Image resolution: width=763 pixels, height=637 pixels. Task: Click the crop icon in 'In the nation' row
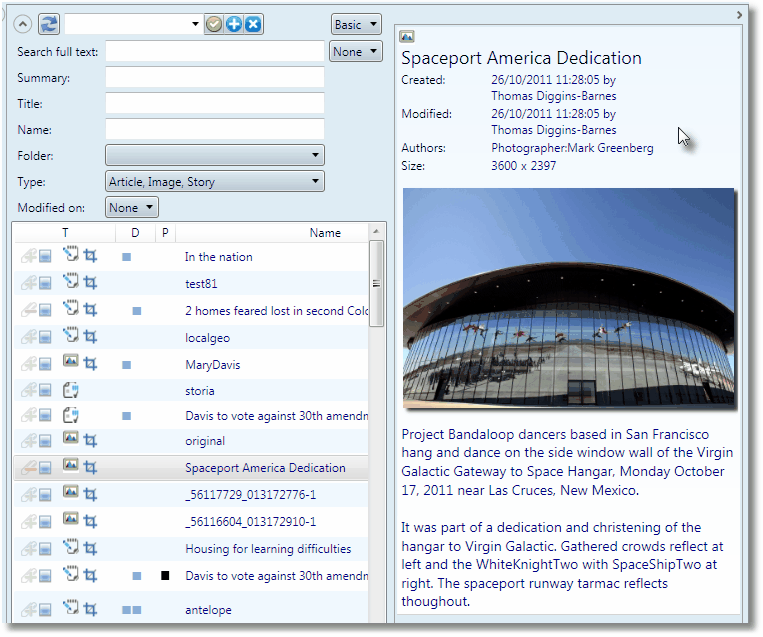[90, 255]
